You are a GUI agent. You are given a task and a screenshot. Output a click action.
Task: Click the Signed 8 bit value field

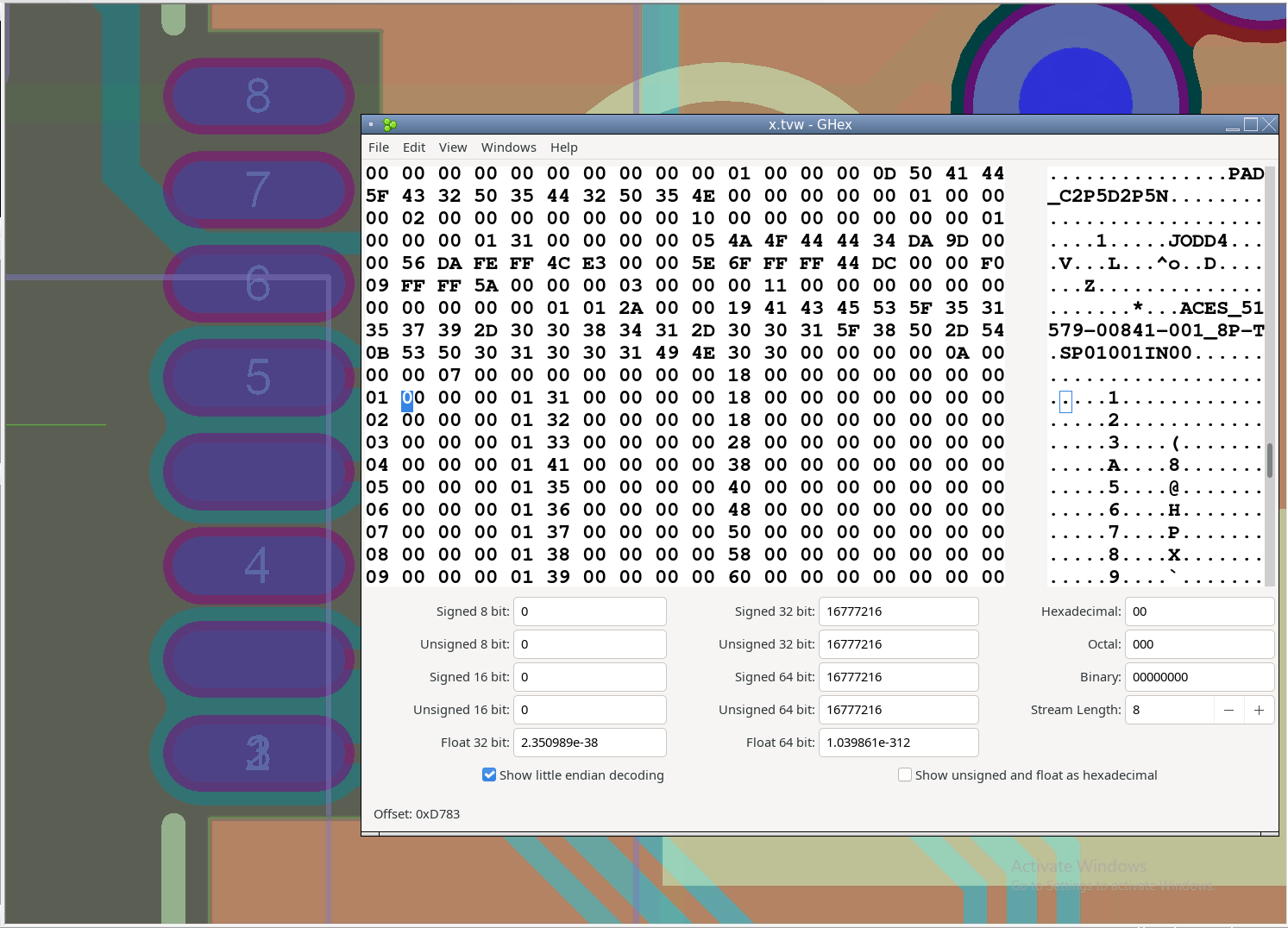(x=589, y=611)
